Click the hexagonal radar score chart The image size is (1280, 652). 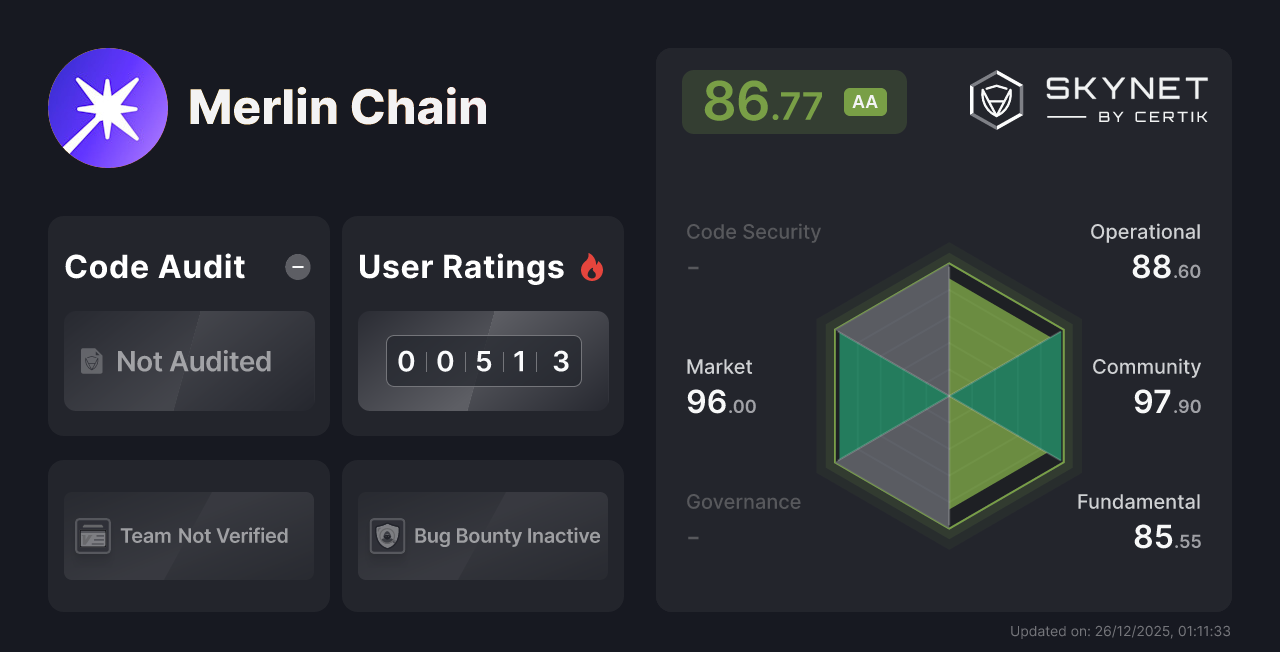click(x=948, y=397)
